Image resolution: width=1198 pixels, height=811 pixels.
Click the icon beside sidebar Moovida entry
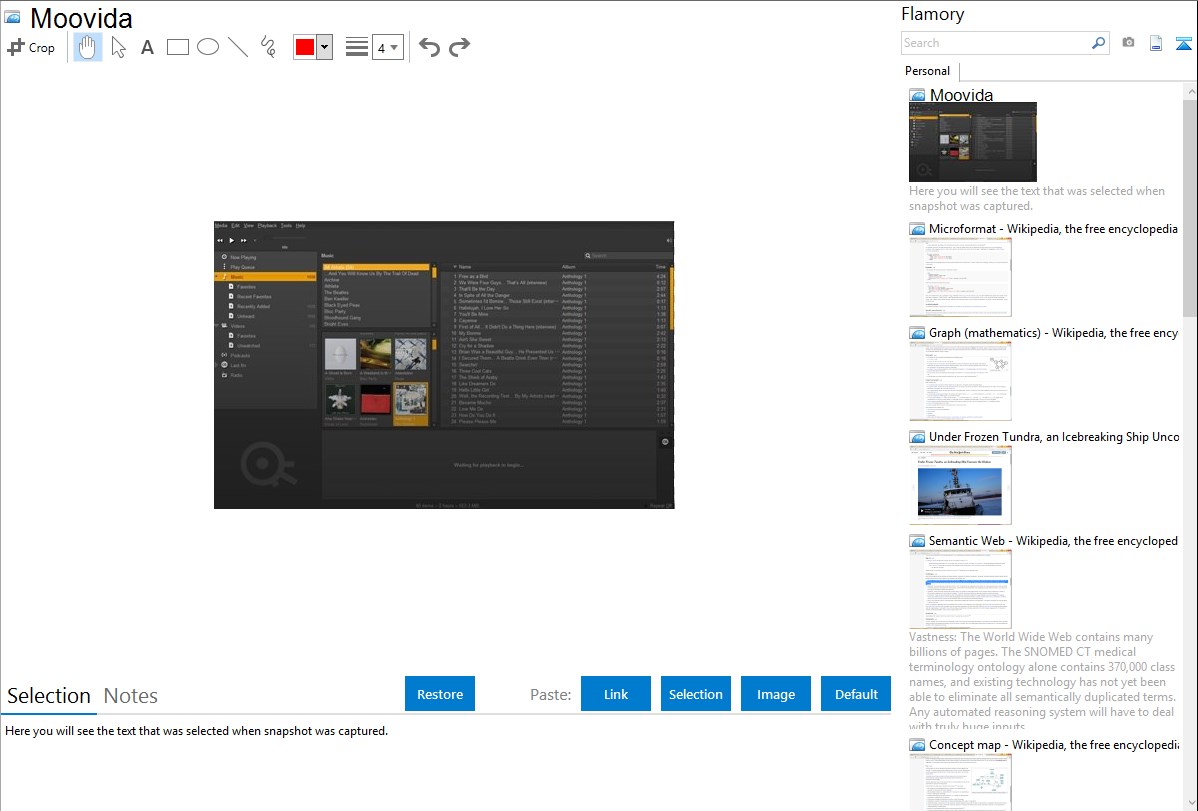pos(918,96)
